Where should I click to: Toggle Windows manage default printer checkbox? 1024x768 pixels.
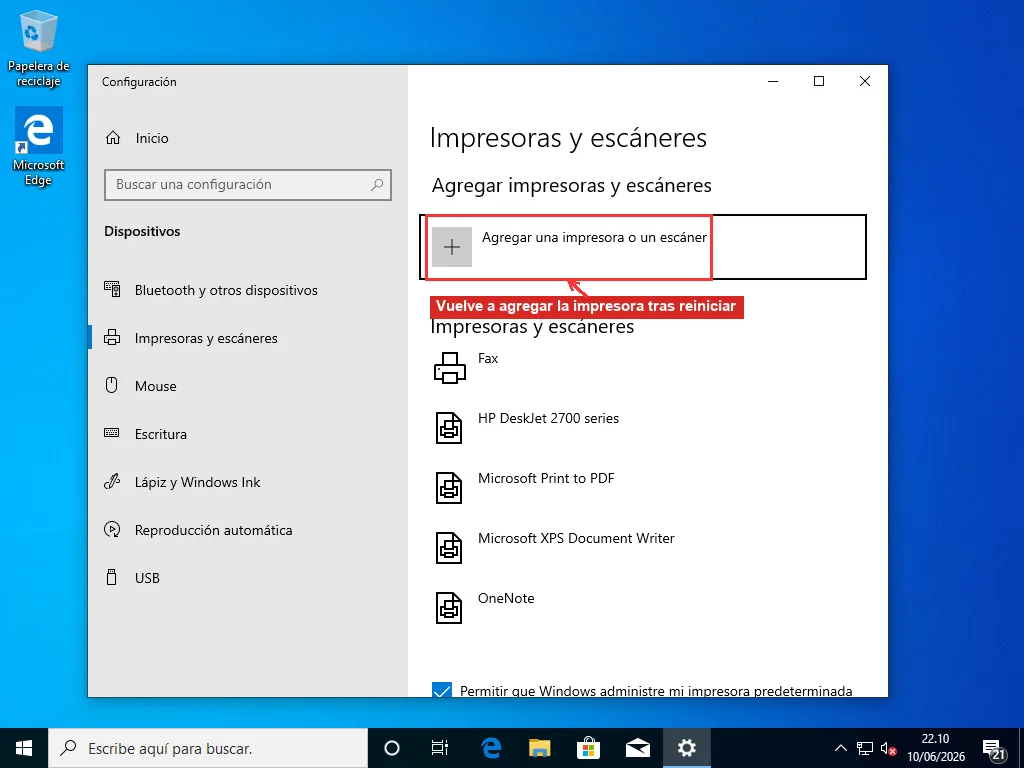point(442,690)
